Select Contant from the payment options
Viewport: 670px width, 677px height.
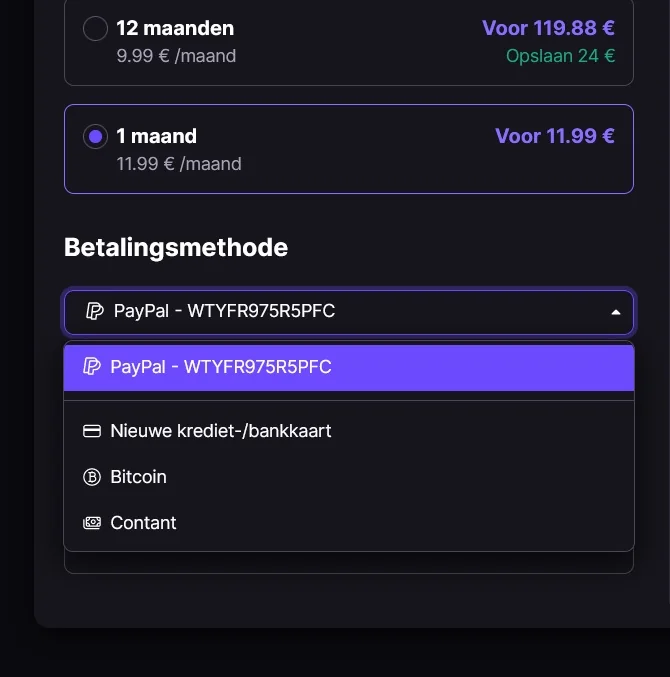point(143,523)
